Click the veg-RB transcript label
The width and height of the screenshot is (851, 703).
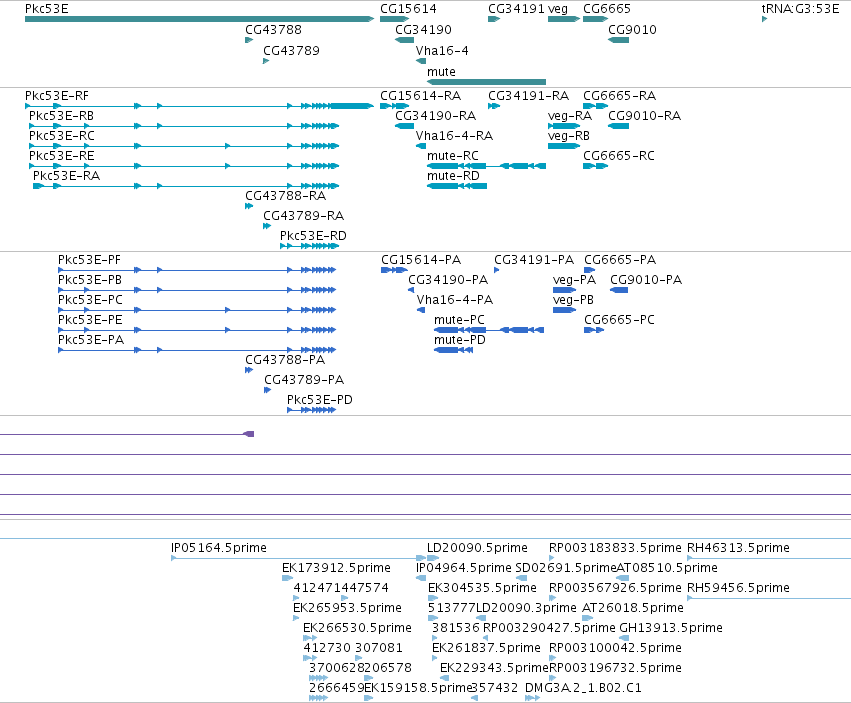click(569, 136)
